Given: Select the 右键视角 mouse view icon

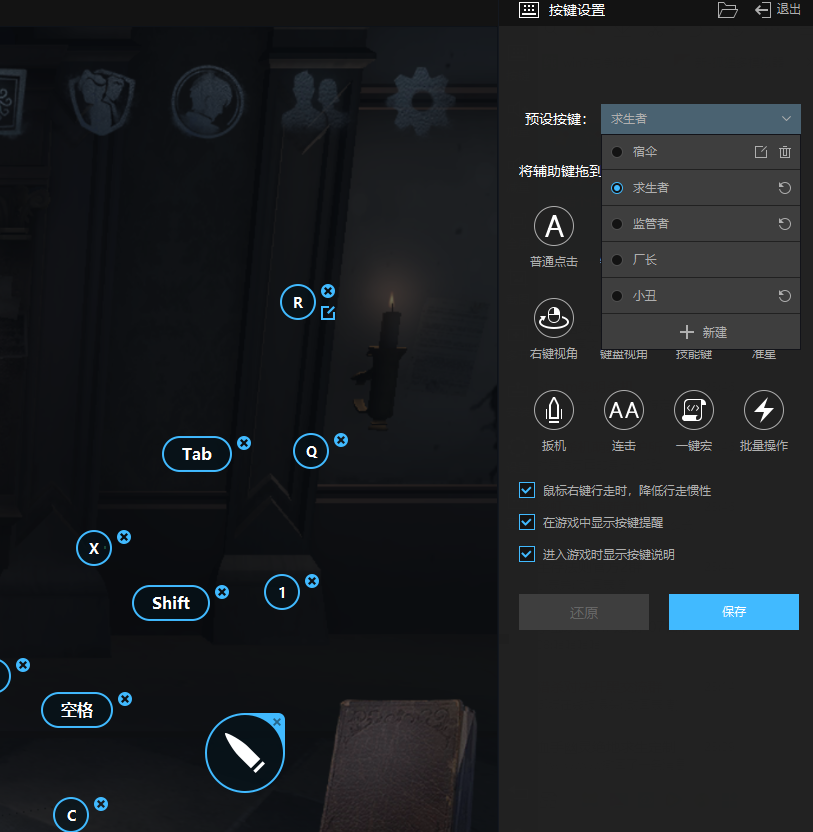Looking at the screenshot, I should pyautogui.click(x=554, y=318).
